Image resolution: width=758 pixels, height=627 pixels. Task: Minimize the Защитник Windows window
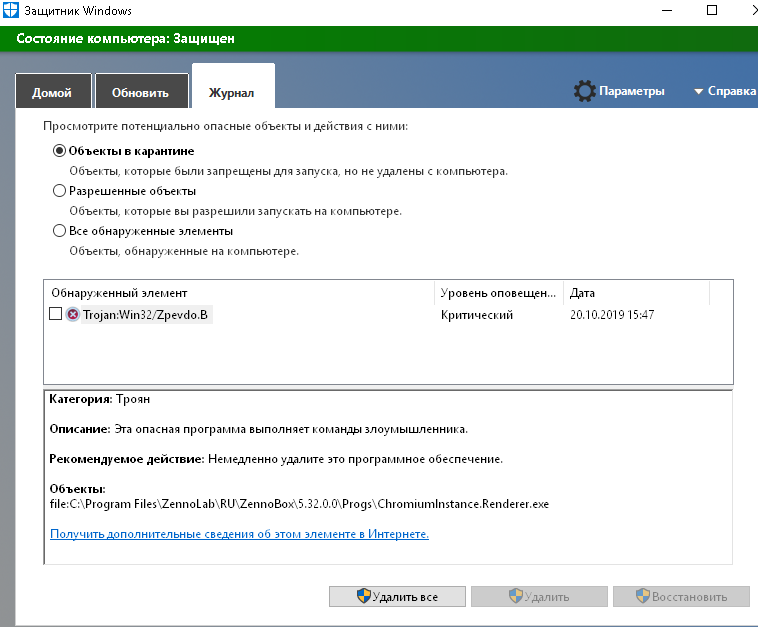coord(667,10)
